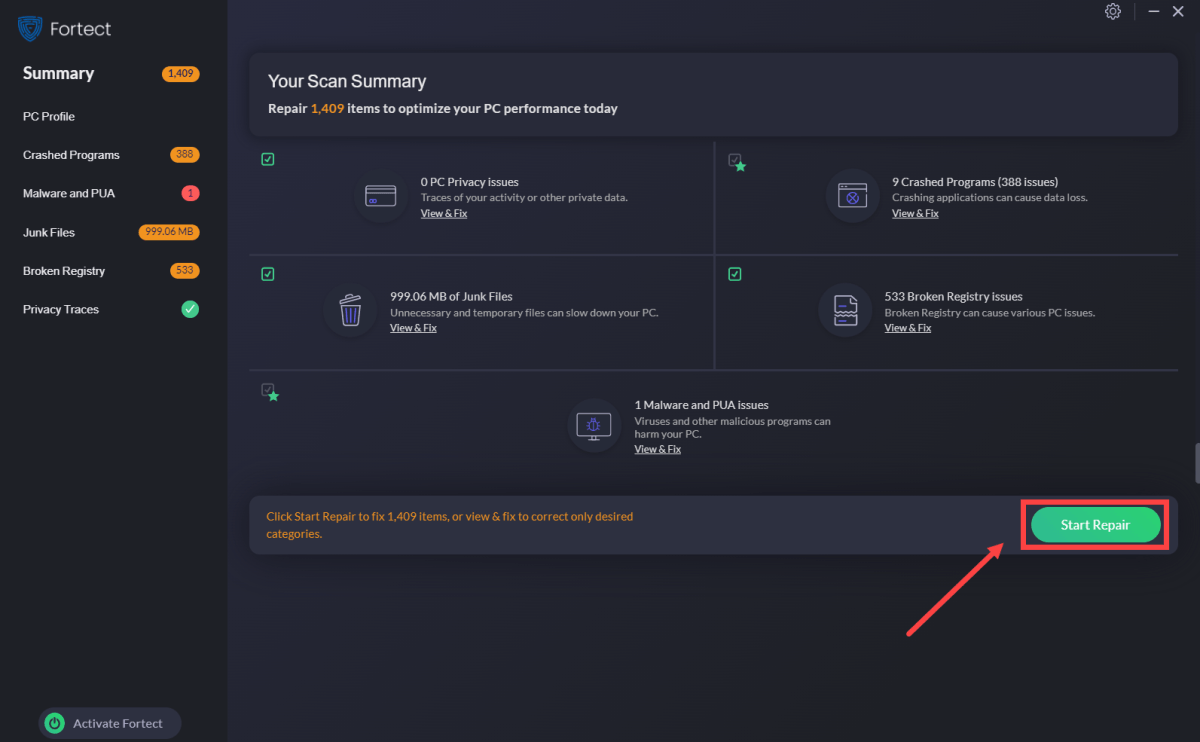Click the power icon on Activate Fortect
This screenshot has height=742, width=1200.
pyautogui.click(x=54, y=723)
